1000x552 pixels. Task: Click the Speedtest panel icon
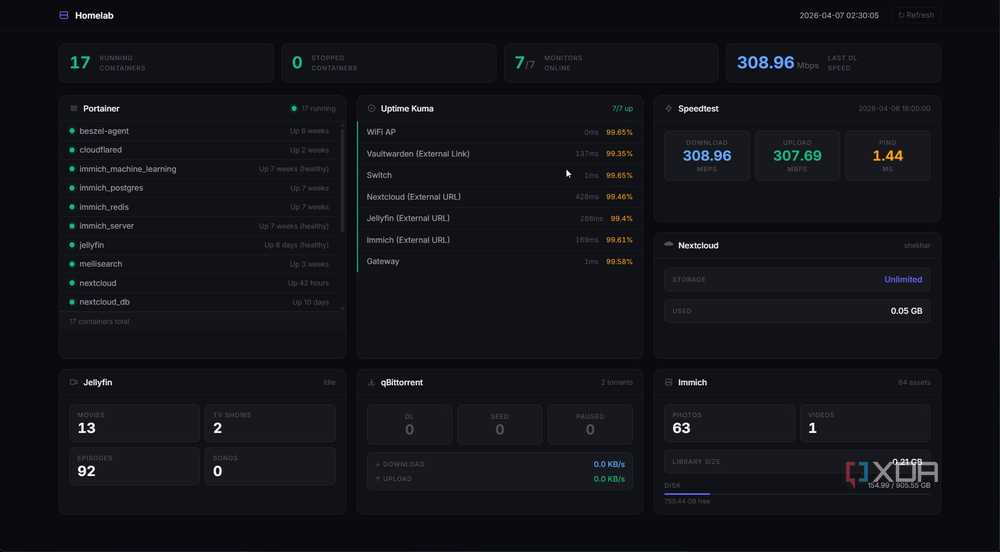(668, 108)
